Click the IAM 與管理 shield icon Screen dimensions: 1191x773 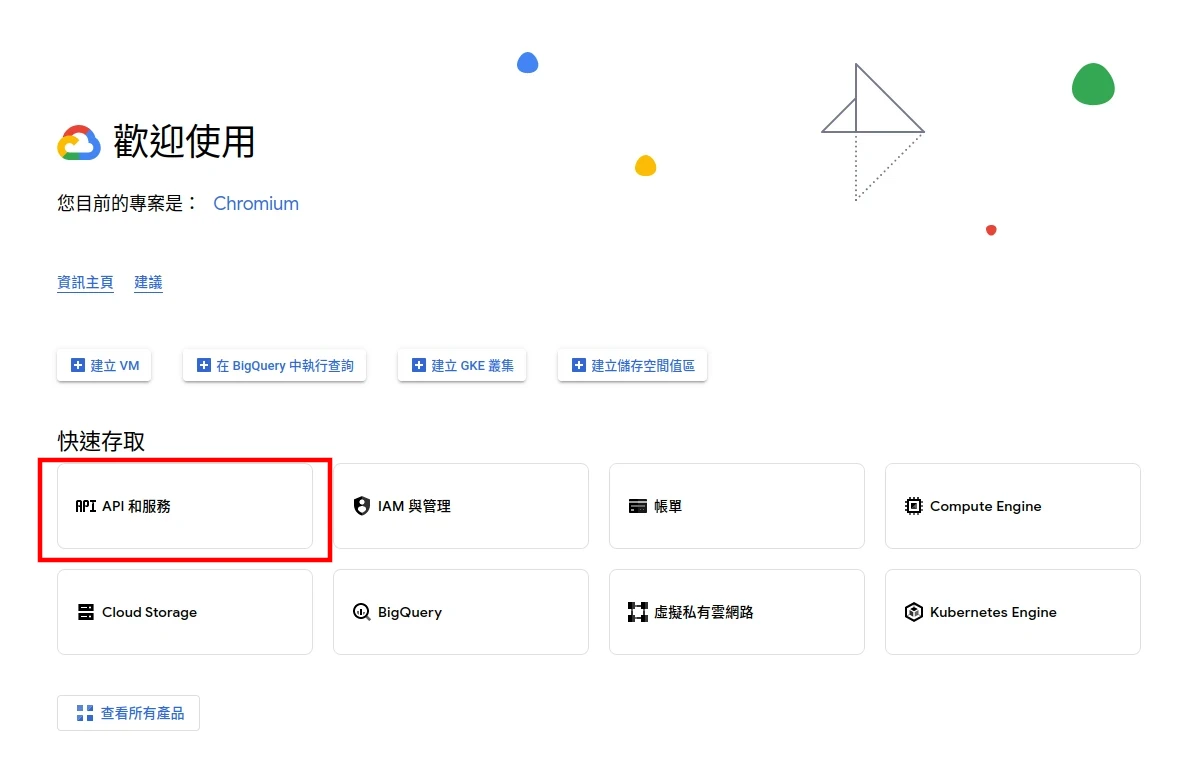point(362,506)
